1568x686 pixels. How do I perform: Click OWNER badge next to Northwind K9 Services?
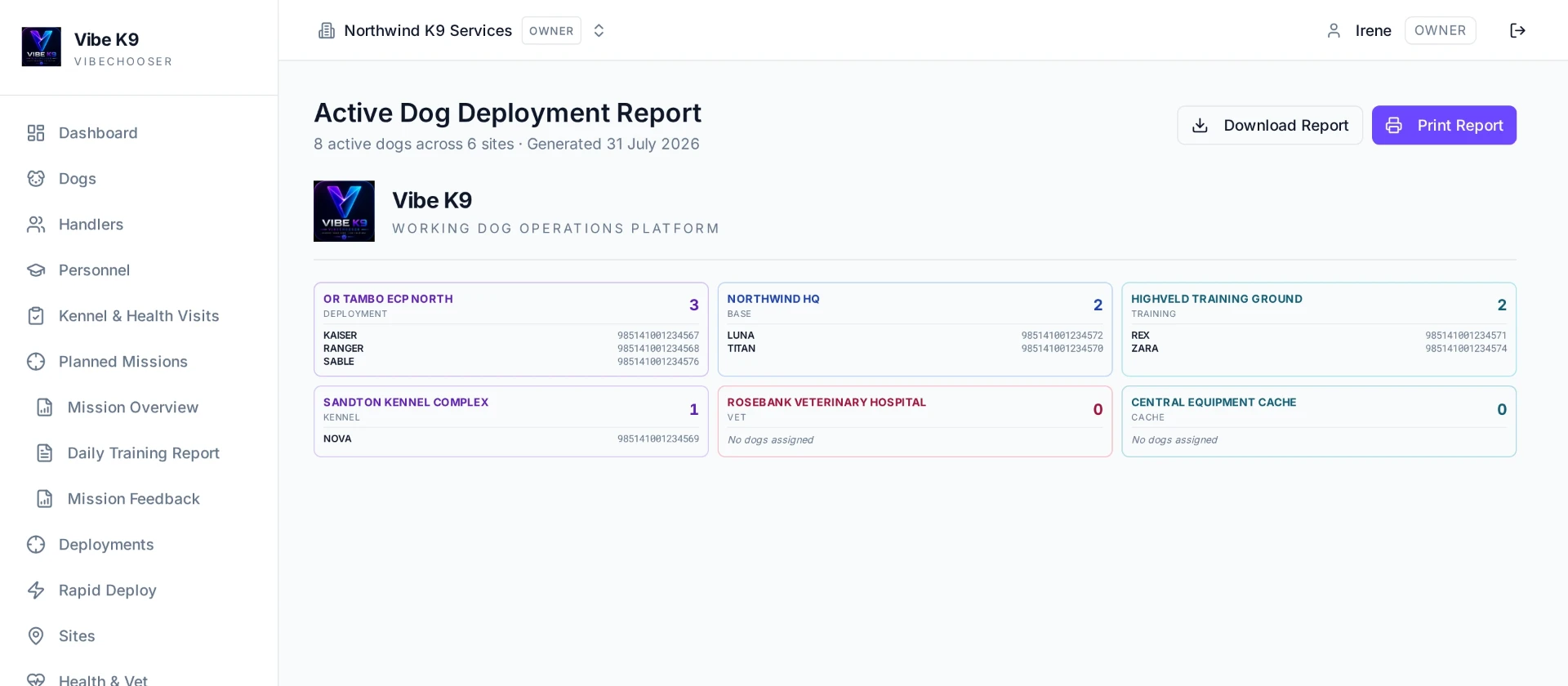tap(551, 30)
